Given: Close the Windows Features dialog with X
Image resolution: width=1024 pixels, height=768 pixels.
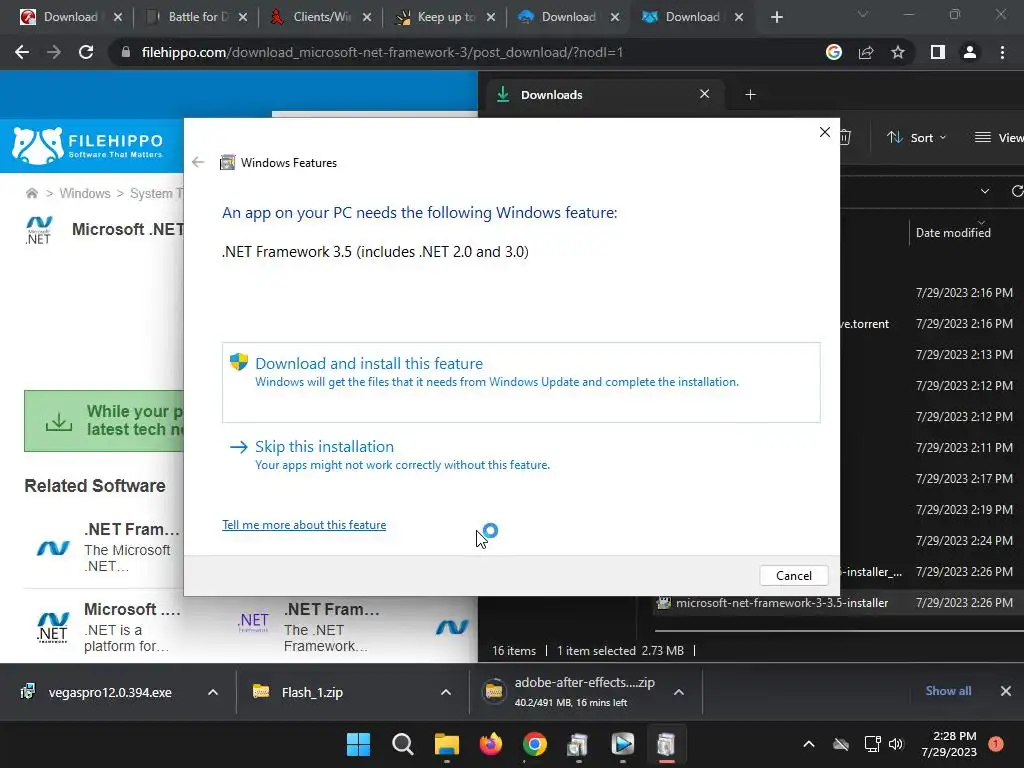Looking at the screenshot, I should tap(825, 132).
